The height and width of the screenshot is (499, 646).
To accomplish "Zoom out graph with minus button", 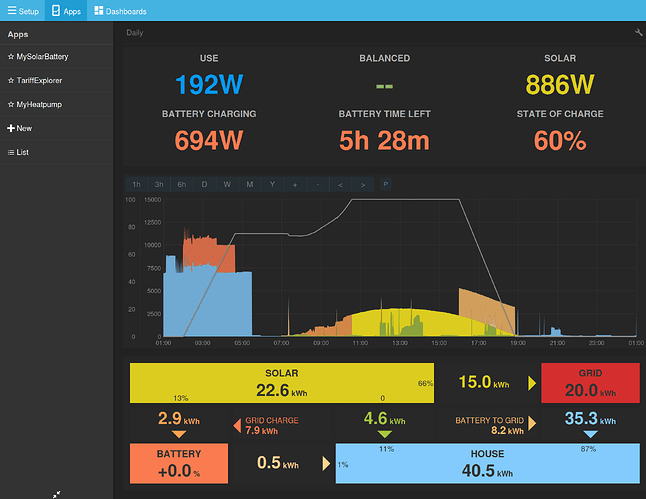I will pyautogui.click(x=318, y=184).
